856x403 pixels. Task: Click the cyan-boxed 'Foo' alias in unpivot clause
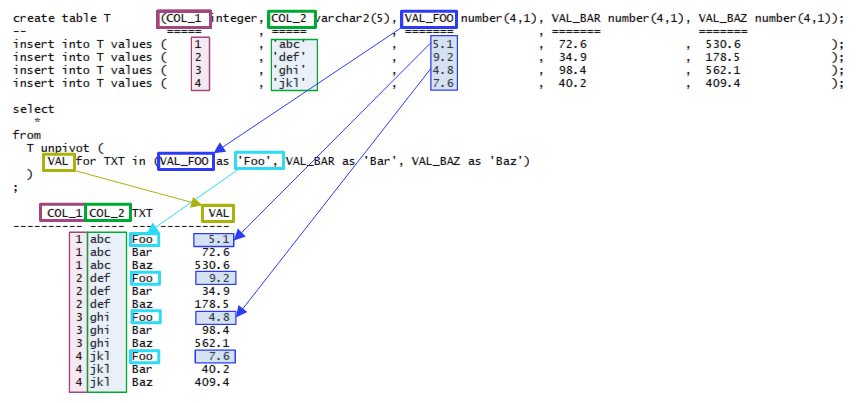click(260, 161)
